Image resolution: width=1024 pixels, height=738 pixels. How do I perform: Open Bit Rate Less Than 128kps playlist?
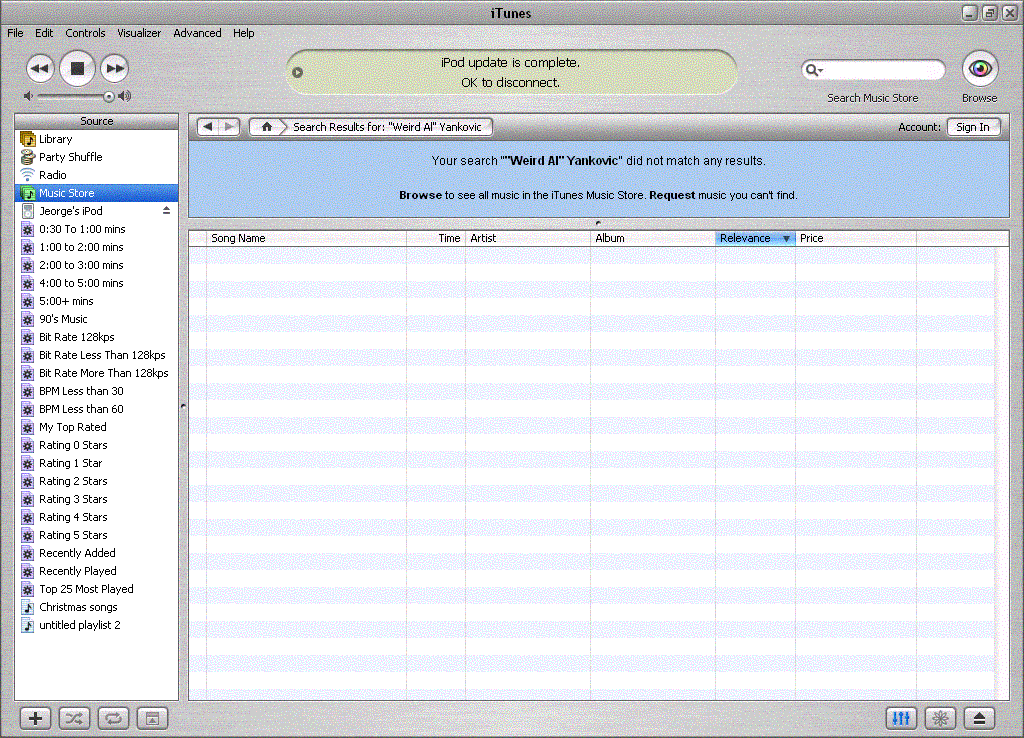[x=97, y=355]
